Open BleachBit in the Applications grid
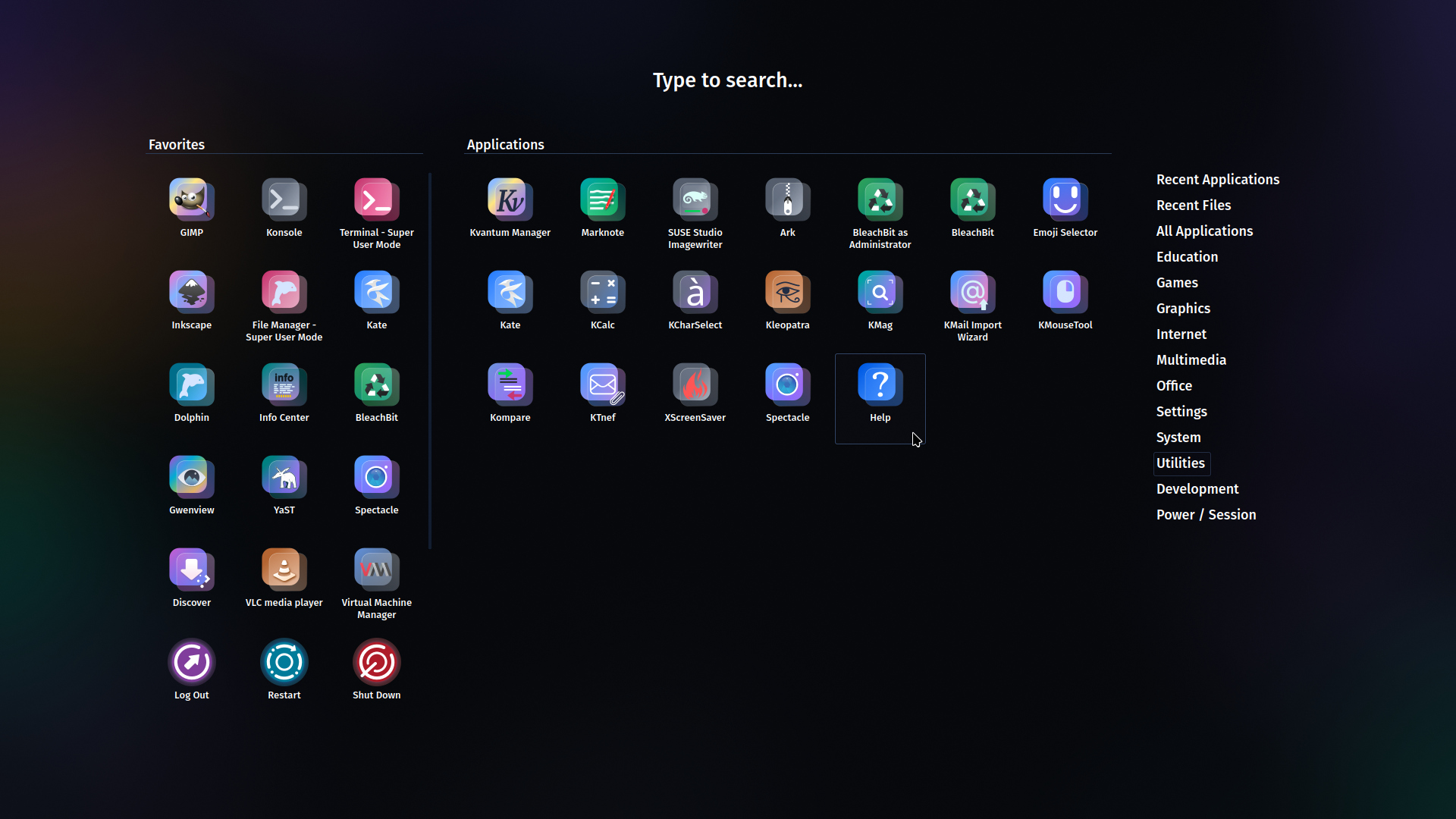Screen dimensions: 1456x819 [x=973, y=209]
